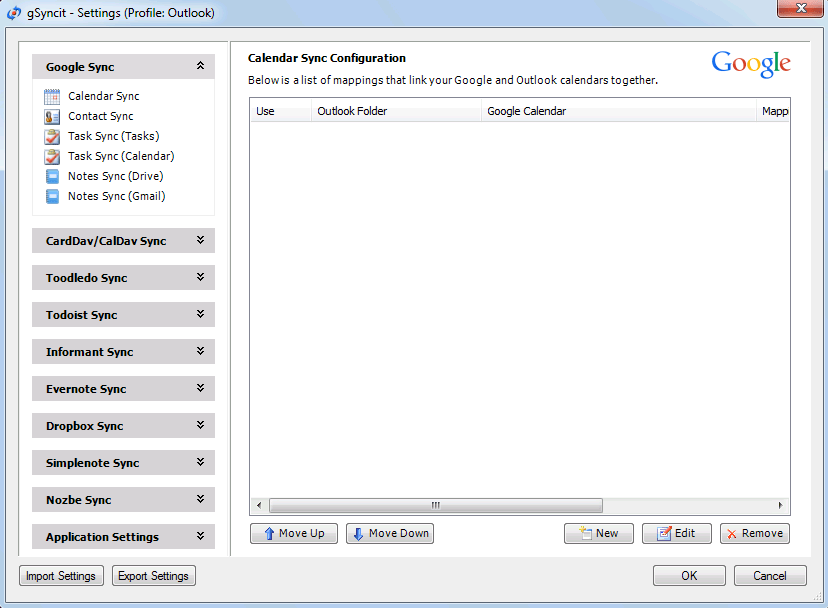Select Task Sync (Calendar) entry
Image resolution: width=828 pixels, height=608 pixels.
point(121,156)
